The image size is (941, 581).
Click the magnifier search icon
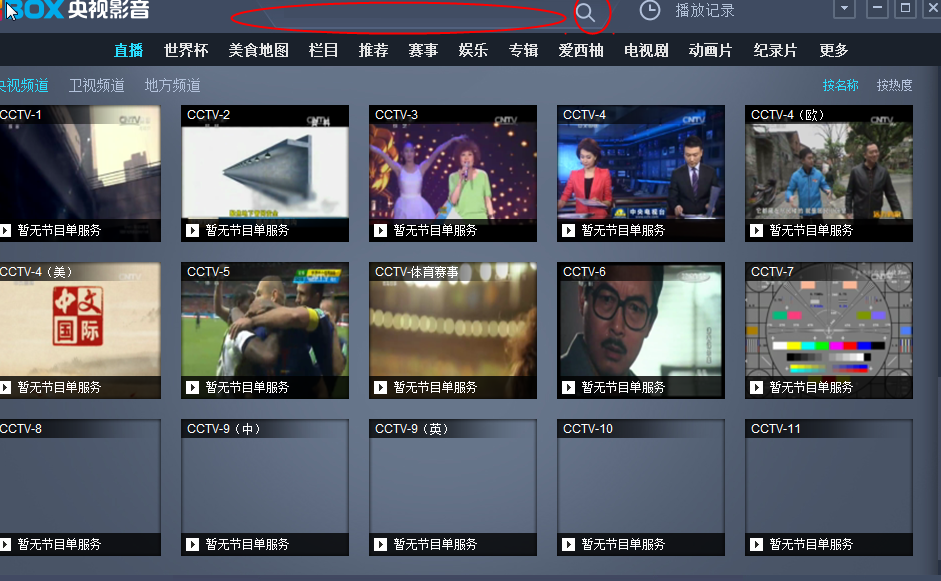pyautogui.click(x=586, y=12)
